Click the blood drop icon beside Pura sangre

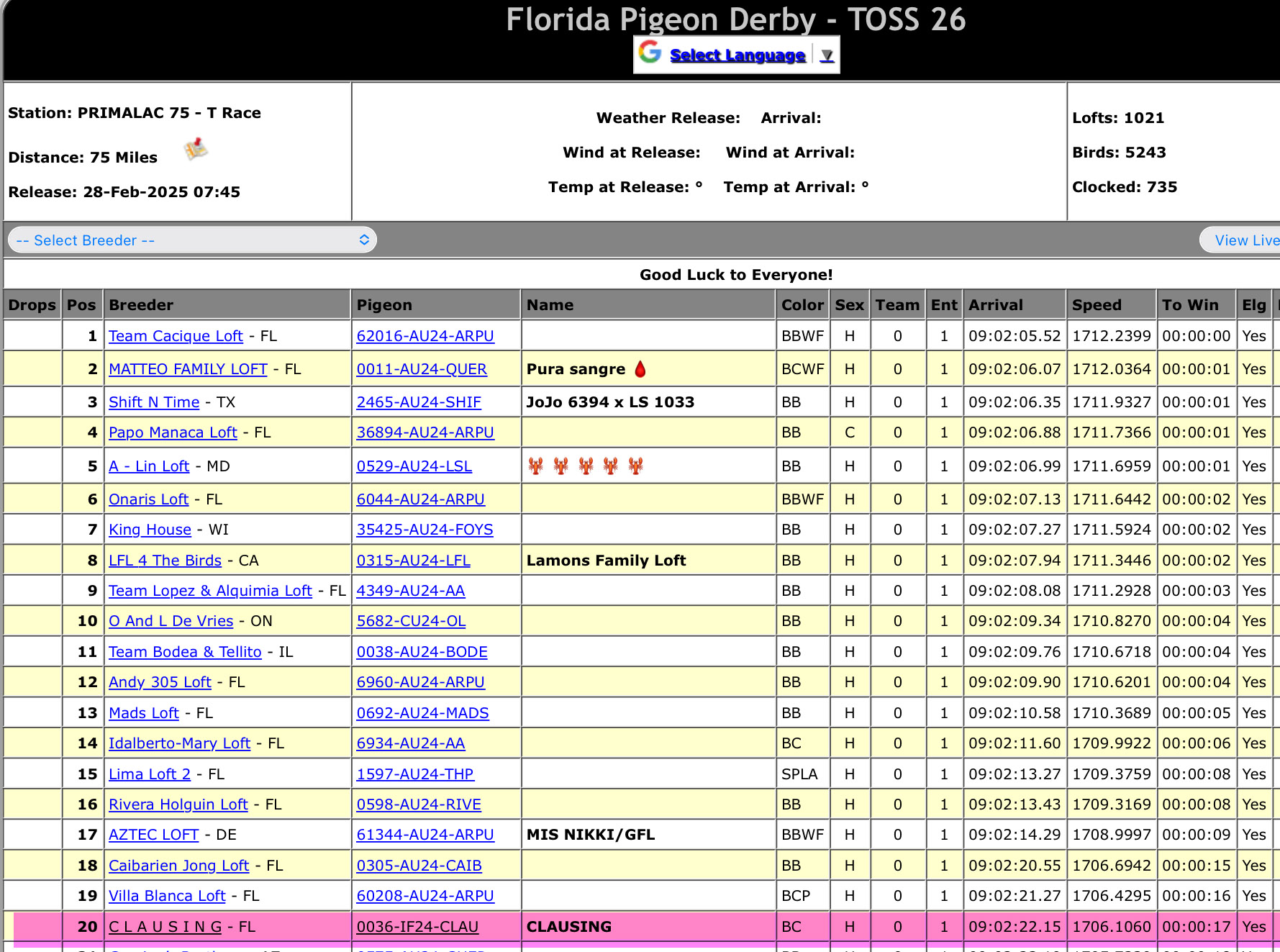640,369
